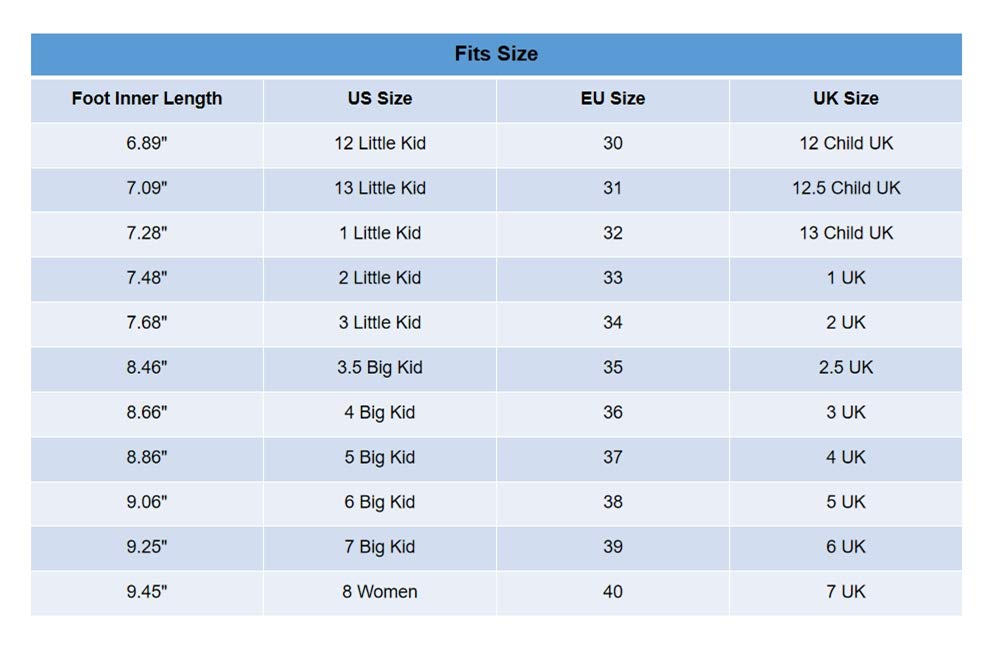The image size is (1000, 650).
Task: Click the 5 Big Kid cell
Action: coord(380,457)
